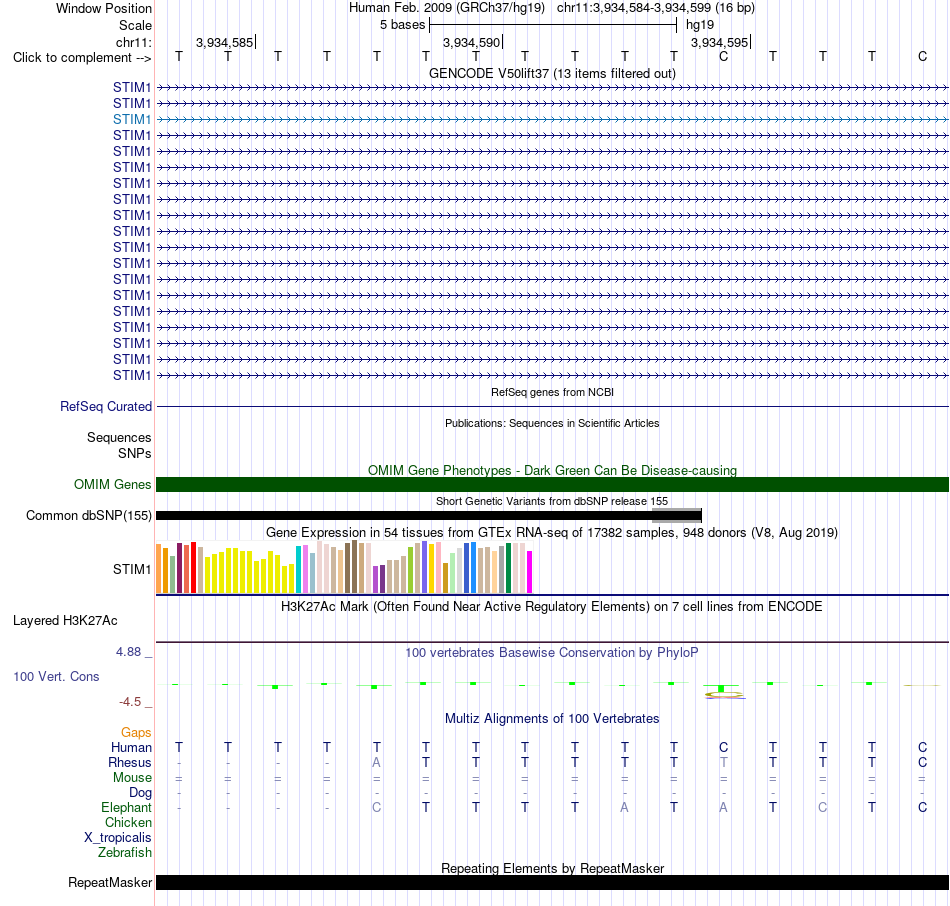950x906 pixels.
Task: Click the Scale label
Action: point(135,25)
